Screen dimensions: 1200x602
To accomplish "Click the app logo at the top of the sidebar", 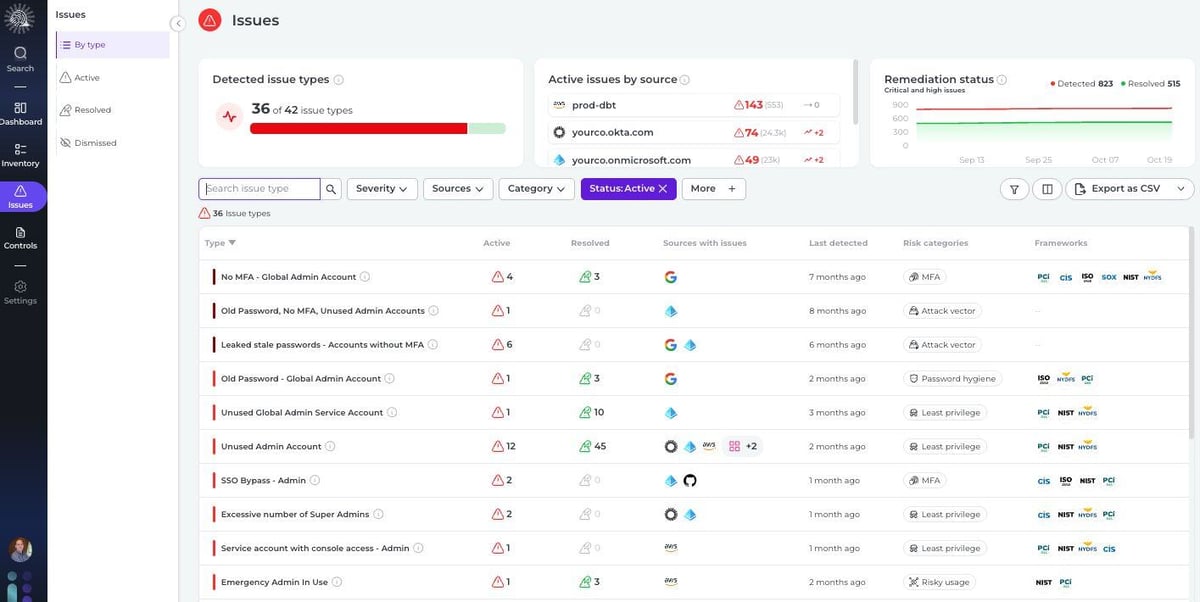I will (20, 19).
